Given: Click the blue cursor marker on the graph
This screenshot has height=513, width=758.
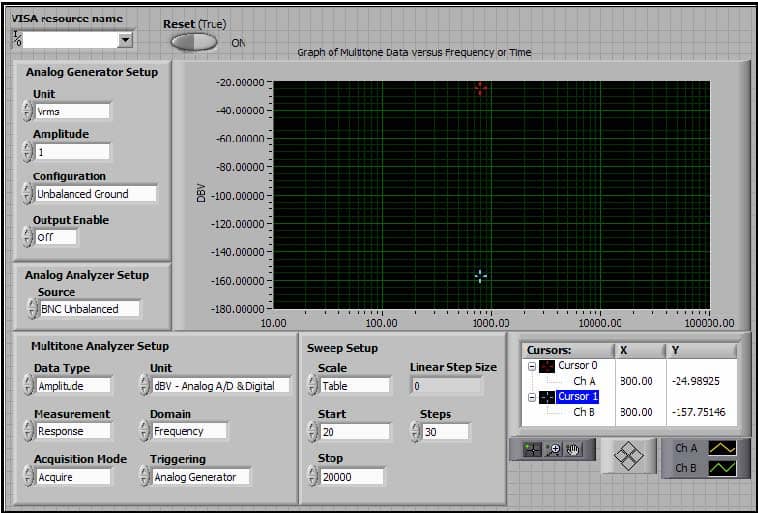Looking at the screenshot, I should 481,276.
